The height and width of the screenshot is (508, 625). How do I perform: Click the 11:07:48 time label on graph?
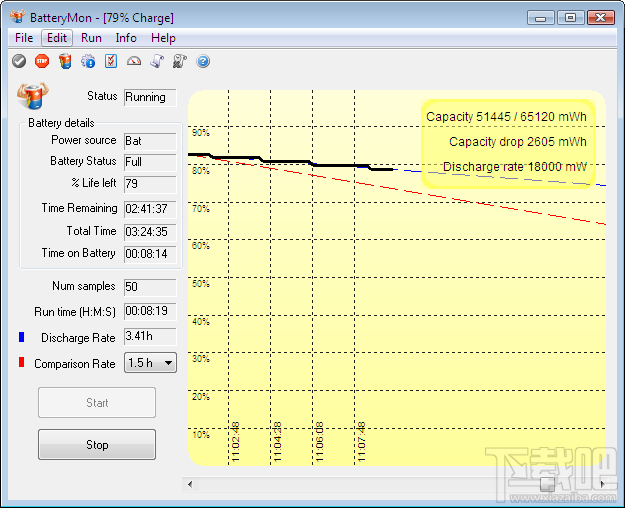(362, 442)
